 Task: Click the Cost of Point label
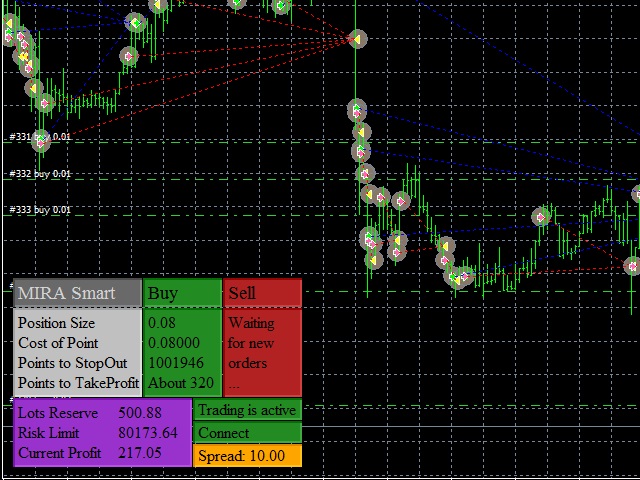pyautogui.click(x=58, y=343)
